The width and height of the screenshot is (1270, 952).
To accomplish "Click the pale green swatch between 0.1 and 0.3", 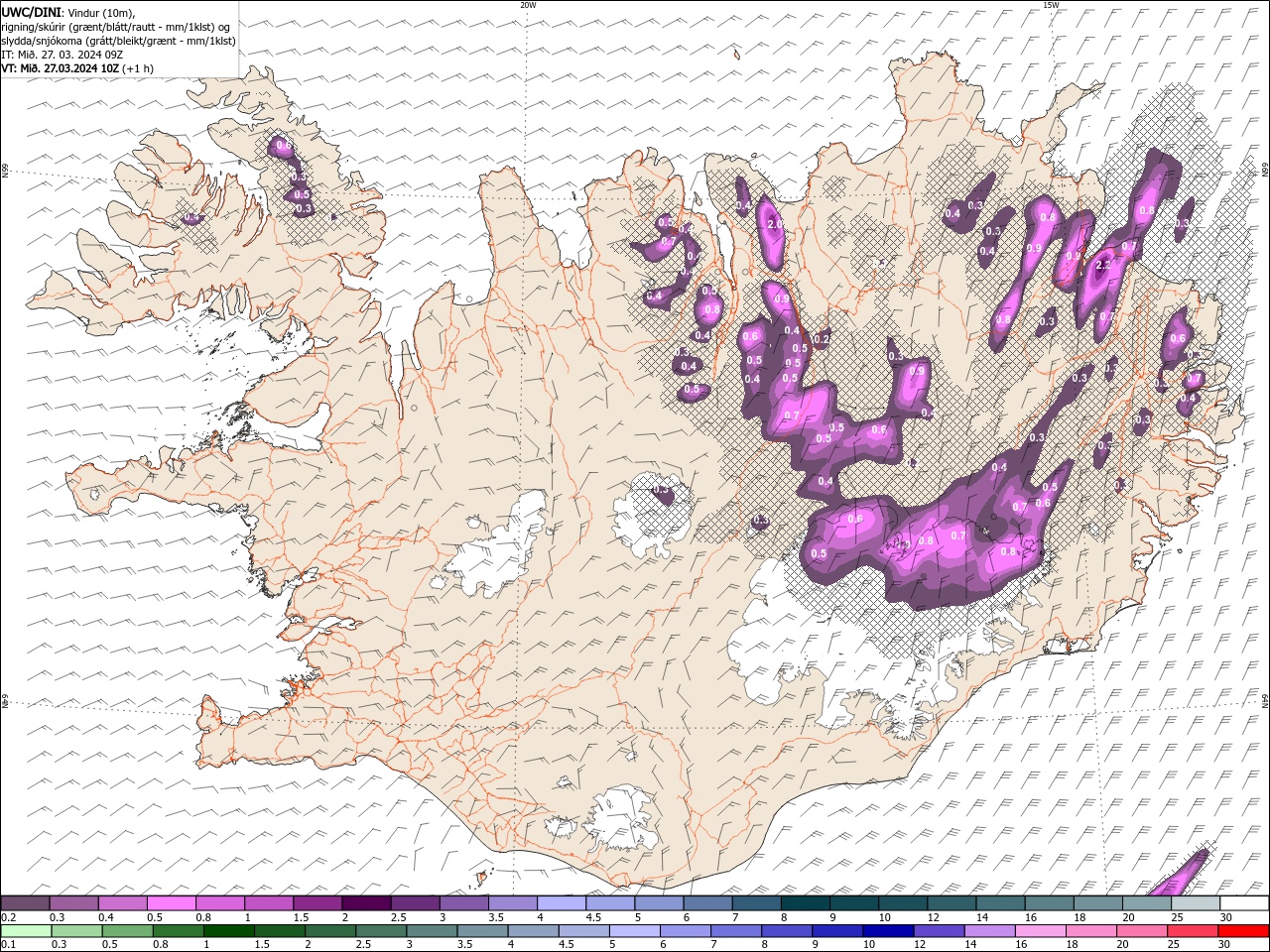I will tap(27, 931).
